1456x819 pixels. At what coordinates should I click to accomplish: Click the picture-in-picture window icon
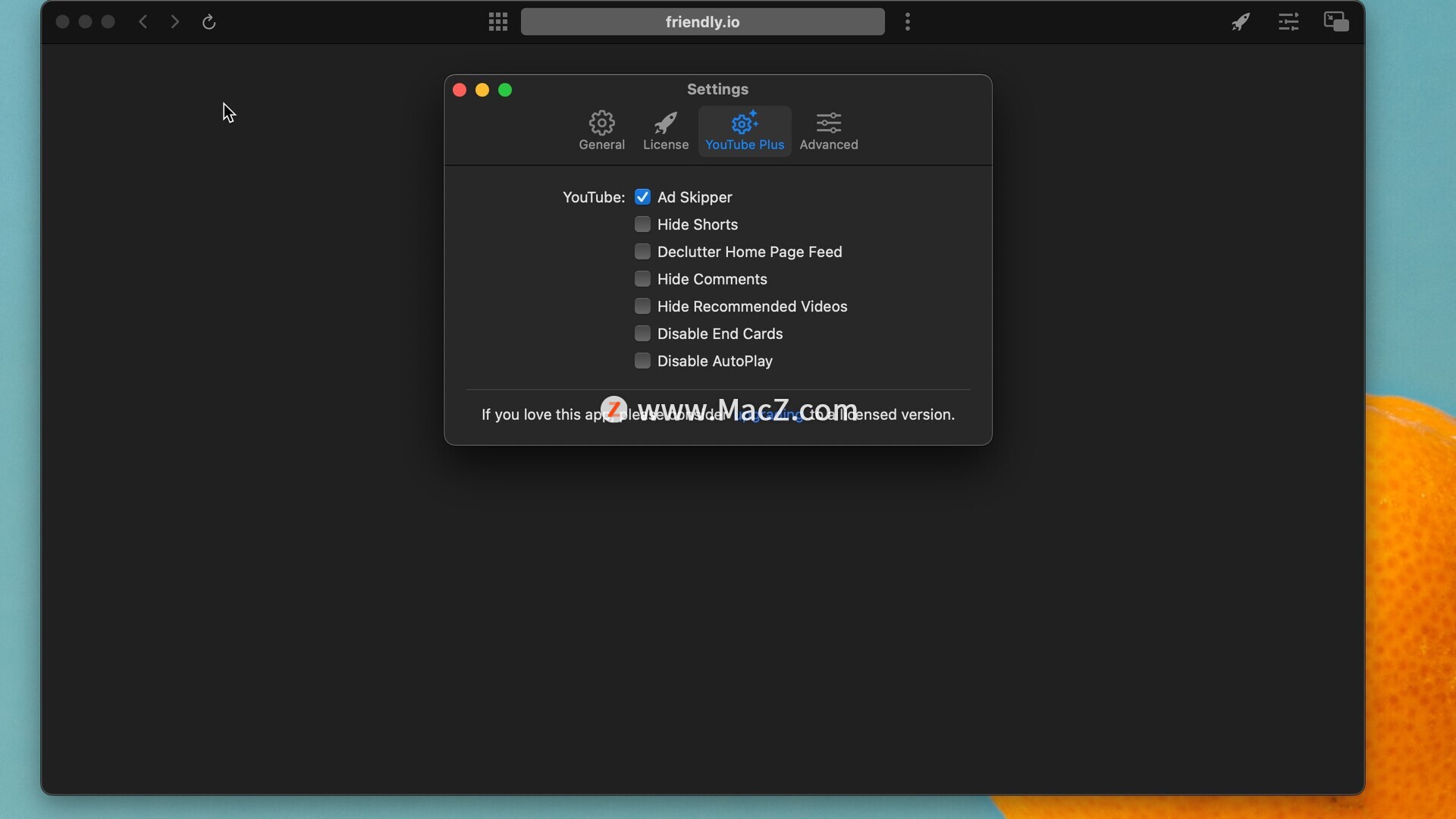[1336, 22]
